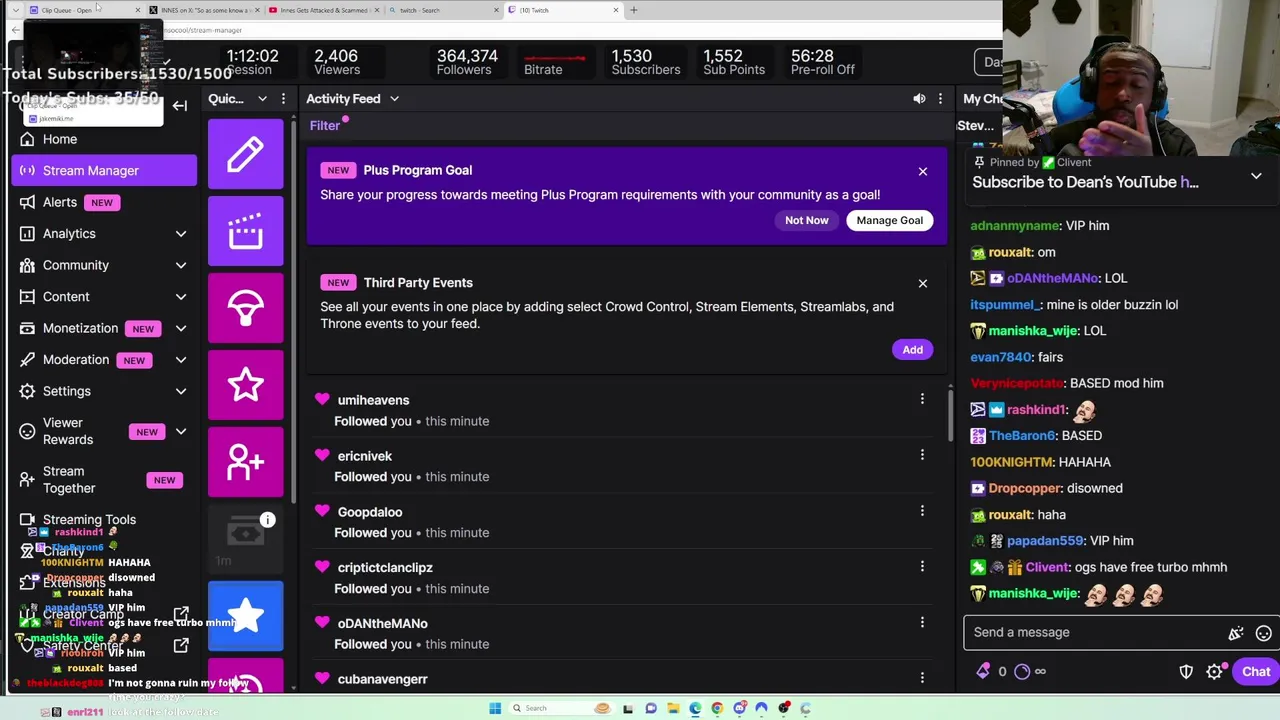Open Streaming Tools in the sidebar
This screenshot has width=1280, height=720.
click(x=104, y=519)
